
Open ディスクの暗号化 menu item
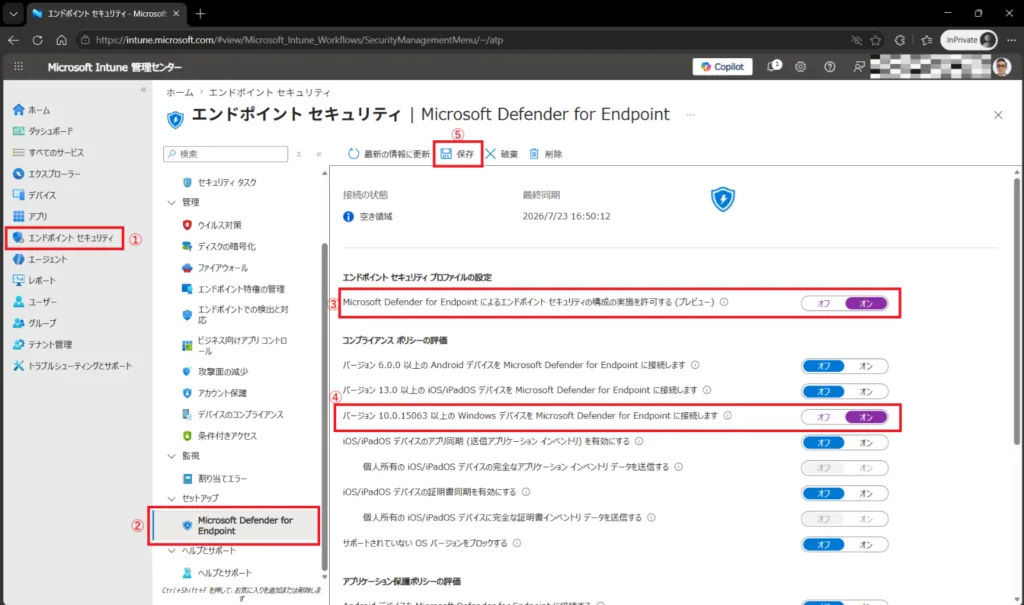point(219,246)
